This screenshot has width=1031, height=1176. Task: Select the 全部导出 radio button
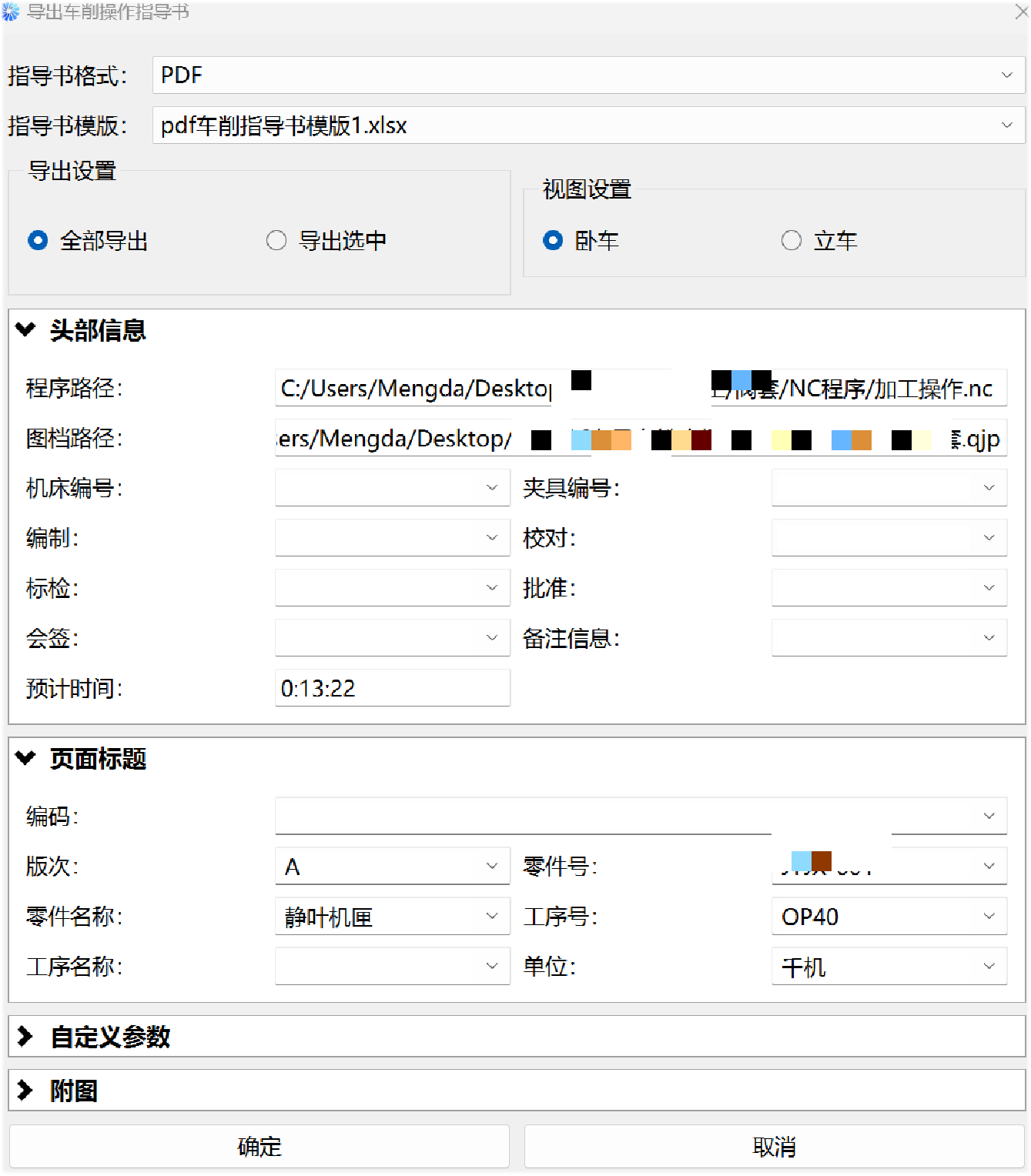pos(38,241)
